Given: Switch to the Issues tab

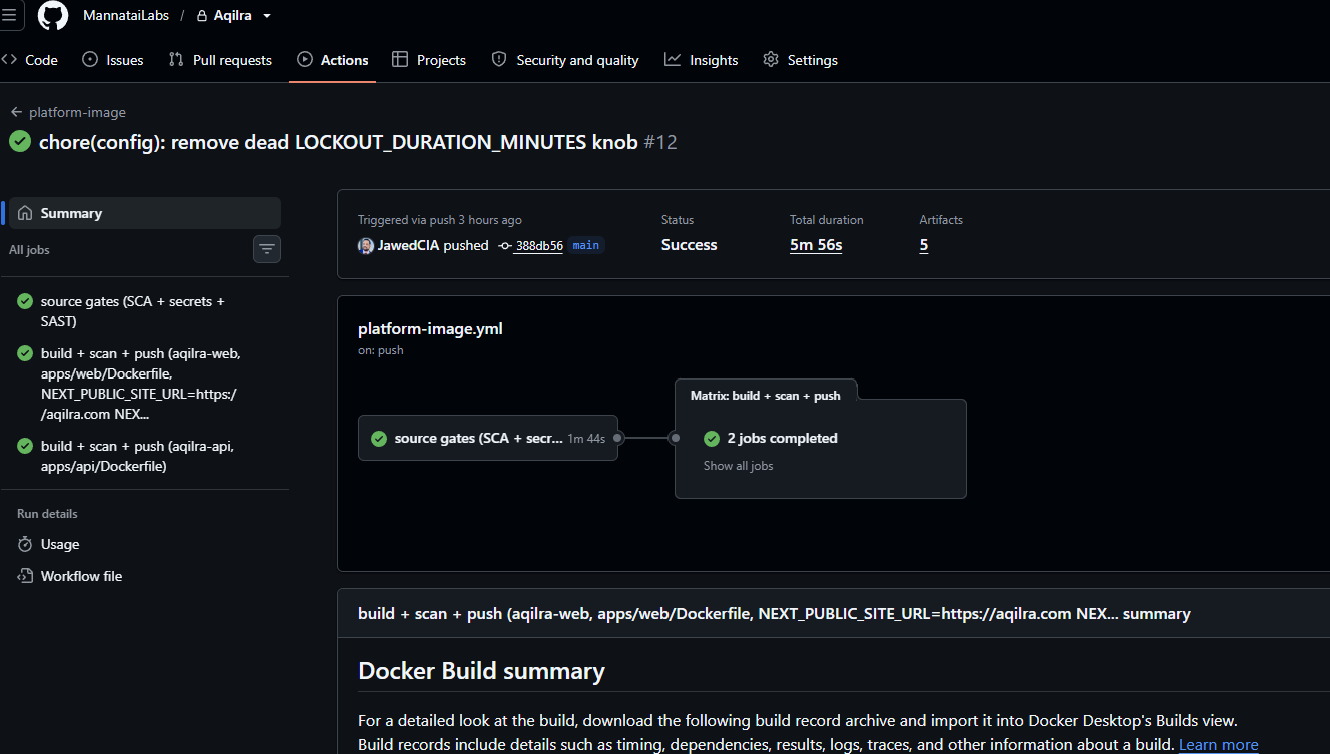Looking at the screenshot, I should (x=113, y=60).
